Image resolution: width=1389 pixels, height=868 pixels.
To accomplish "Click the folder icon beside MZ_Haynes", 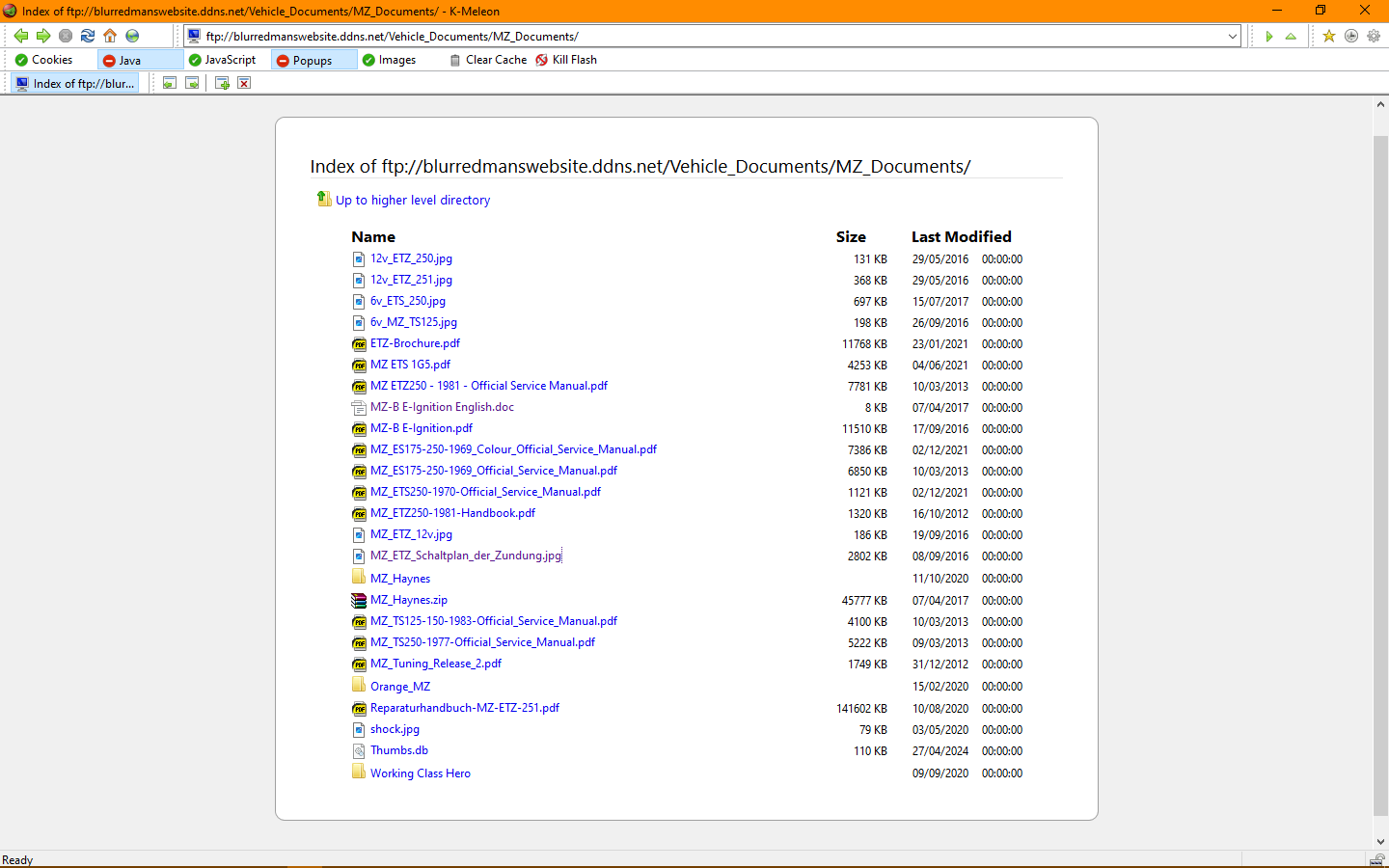I will click(x=359, y=578).
